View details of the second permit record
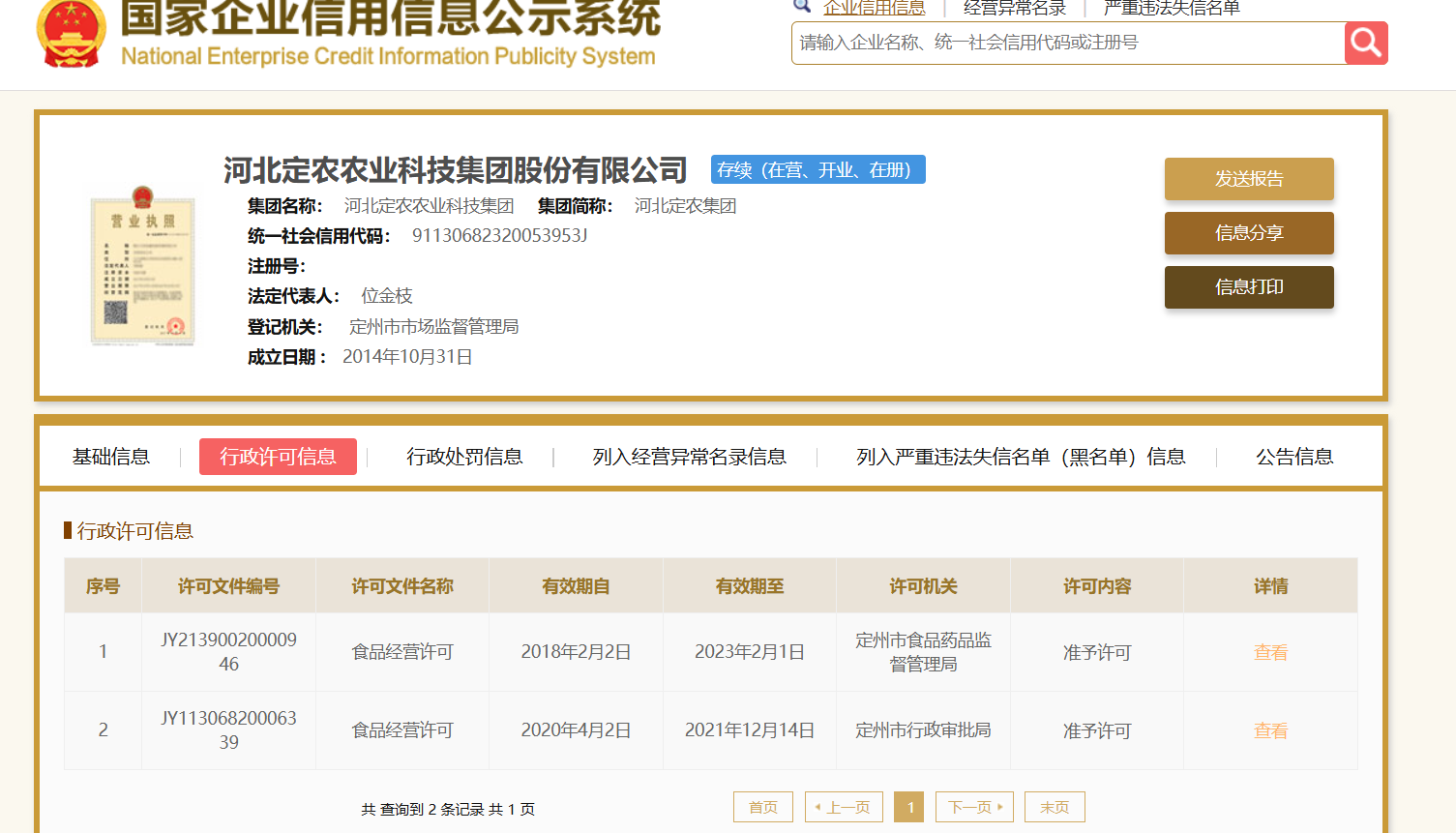This screenshot has height=833, width=1456. 1270,730
